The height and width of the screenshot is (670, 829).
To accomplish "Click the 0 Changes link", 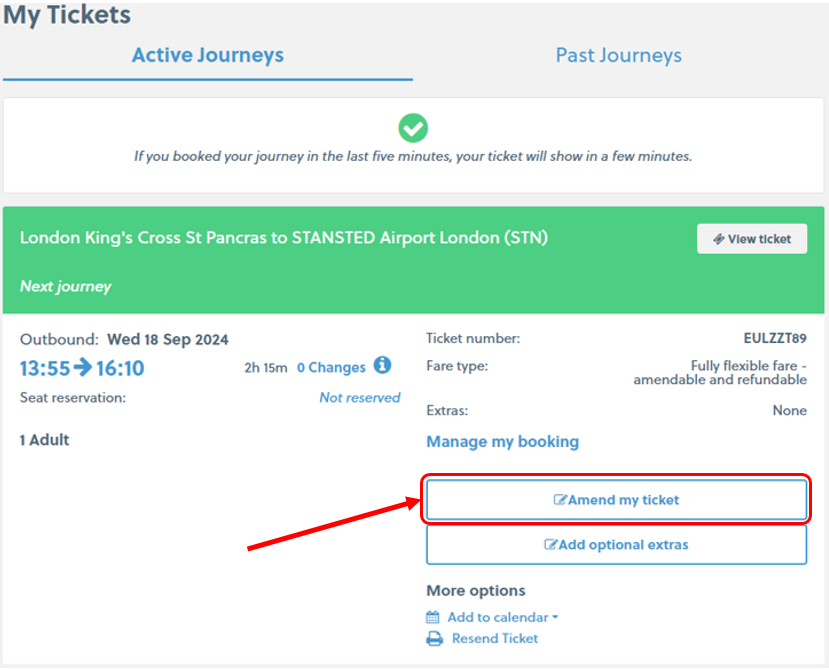I will click(331, 367).
